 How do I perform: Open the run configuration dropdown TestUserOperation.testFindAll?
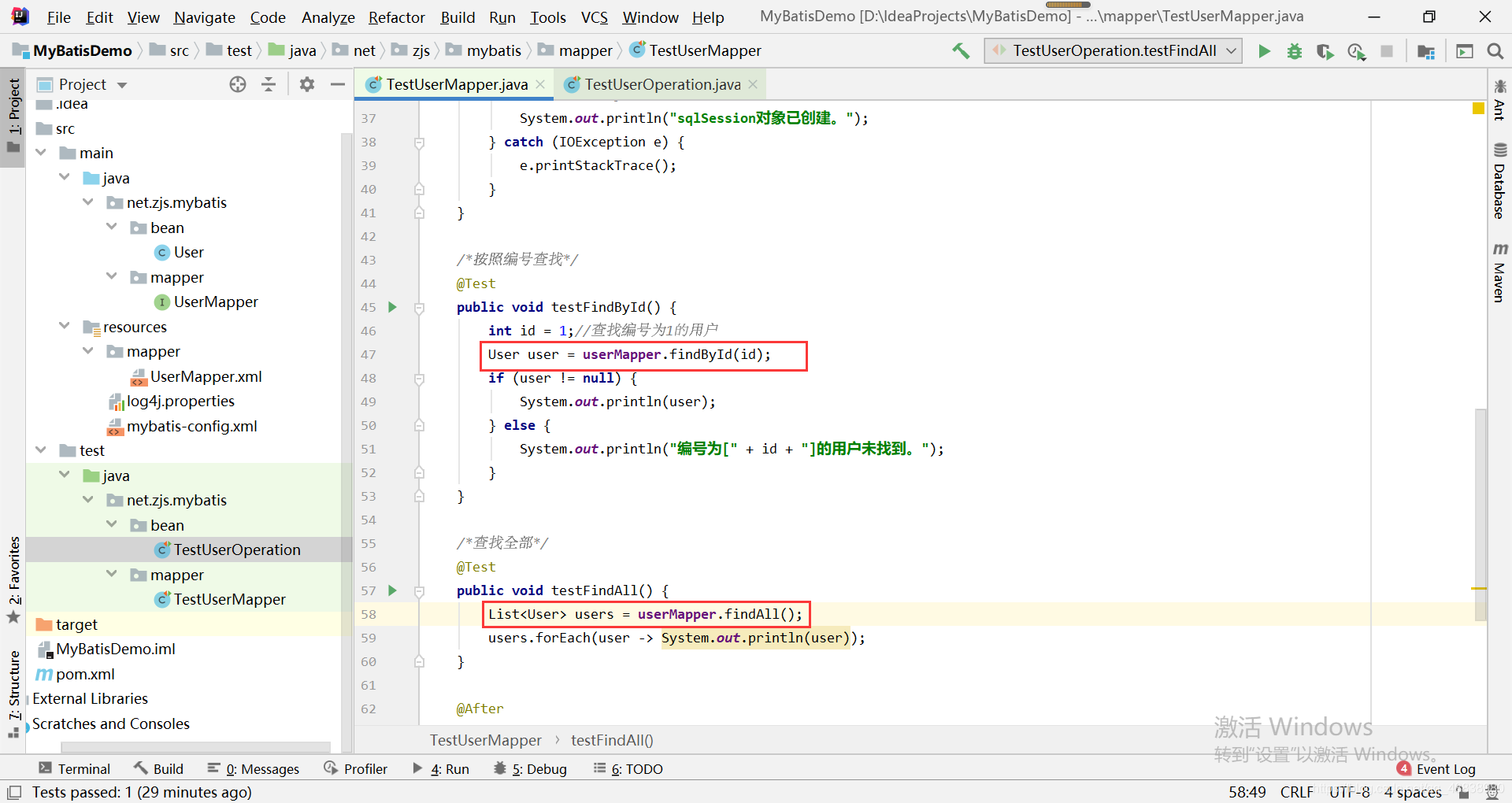click(x=1113, y=51)
